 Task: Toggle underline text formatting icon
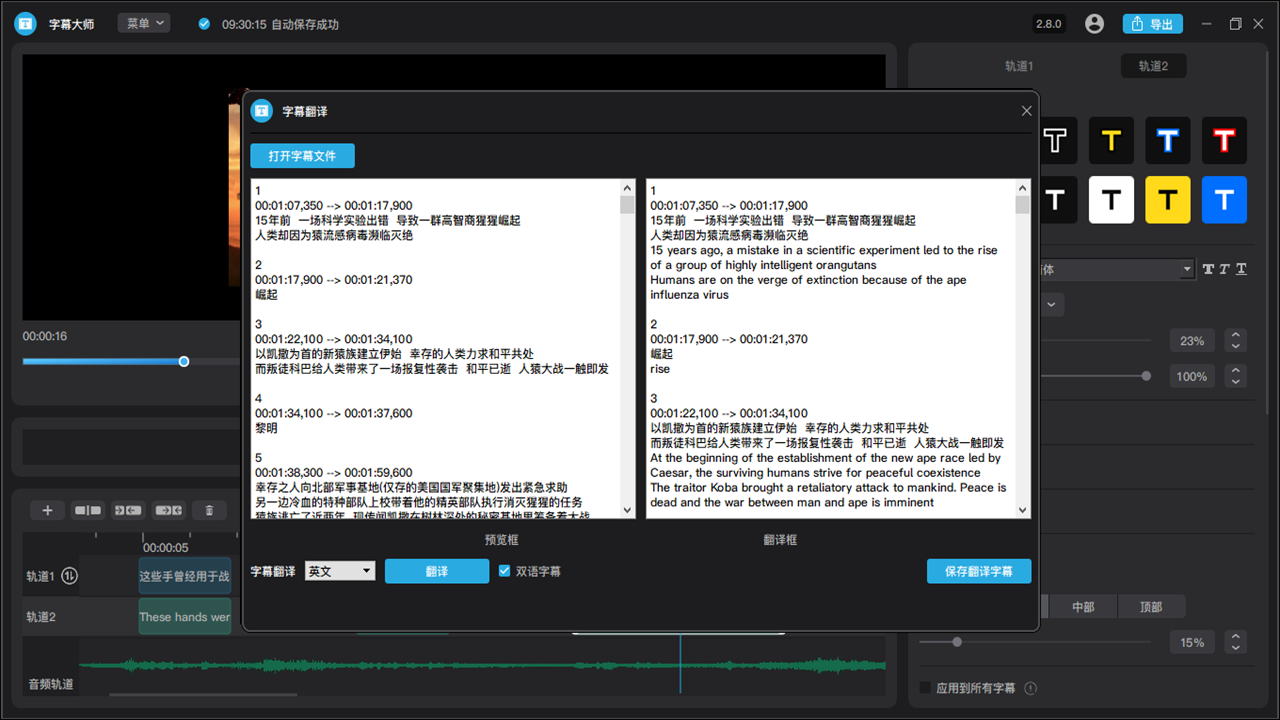coord(1241,269)
